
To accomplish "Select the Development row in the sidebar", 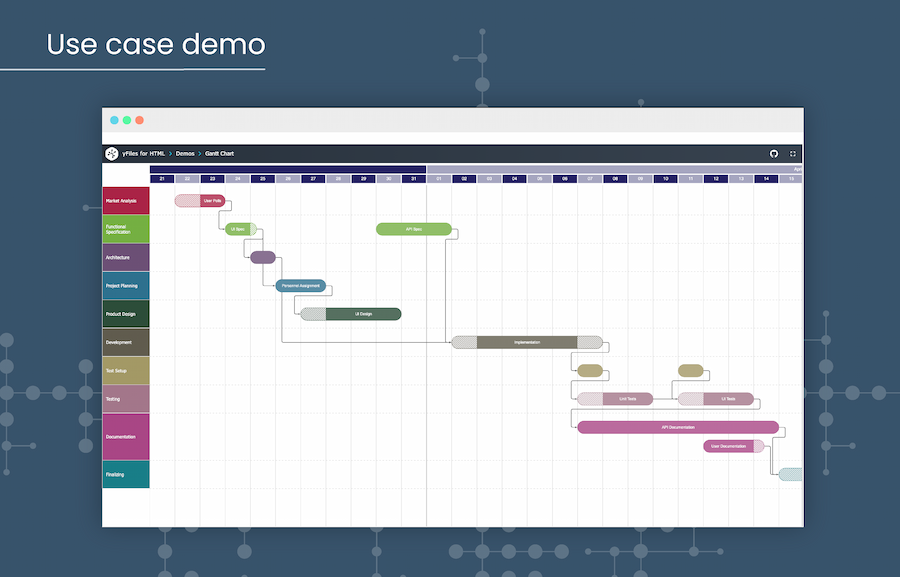I will [124, 342].
